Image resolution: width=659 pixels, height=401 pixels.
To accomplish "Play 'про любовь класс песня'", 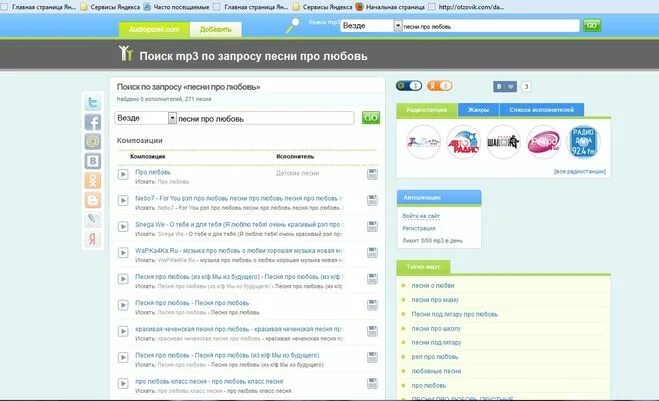I will coord(123,383).
